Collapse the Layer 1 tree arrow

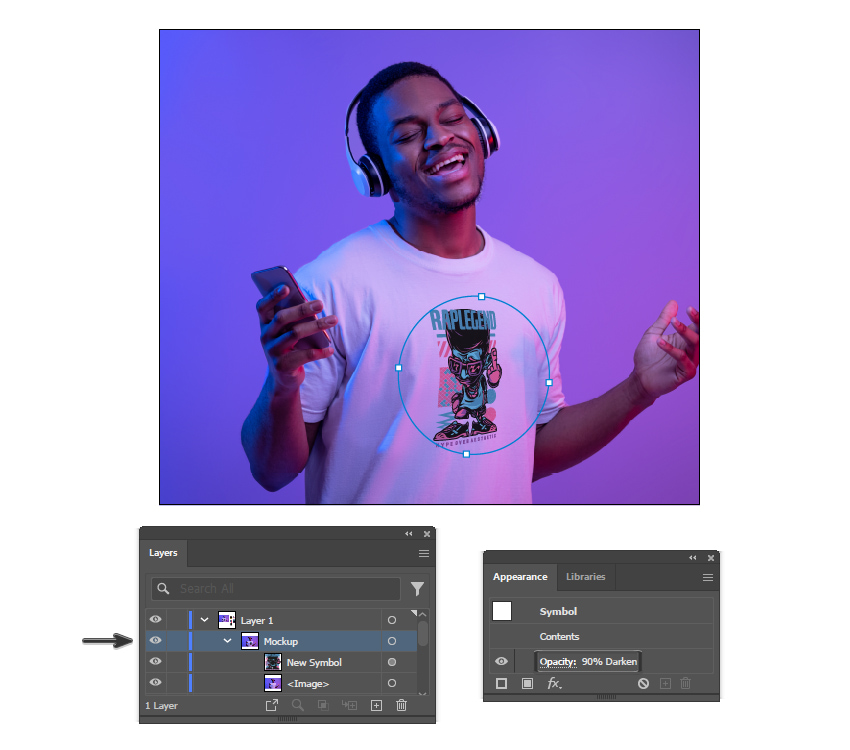pyautogui.click(x=205, y=620)
